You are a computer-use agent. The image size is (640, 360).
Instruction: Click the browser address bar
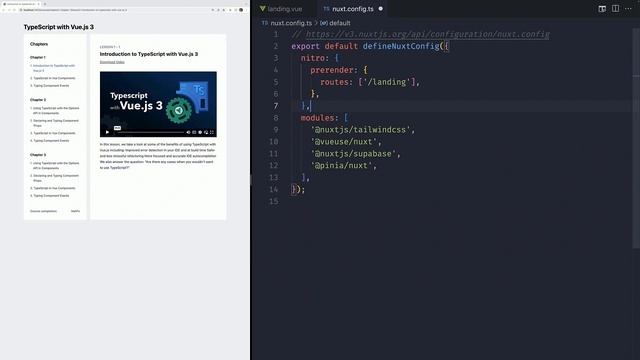pos(114,10)
